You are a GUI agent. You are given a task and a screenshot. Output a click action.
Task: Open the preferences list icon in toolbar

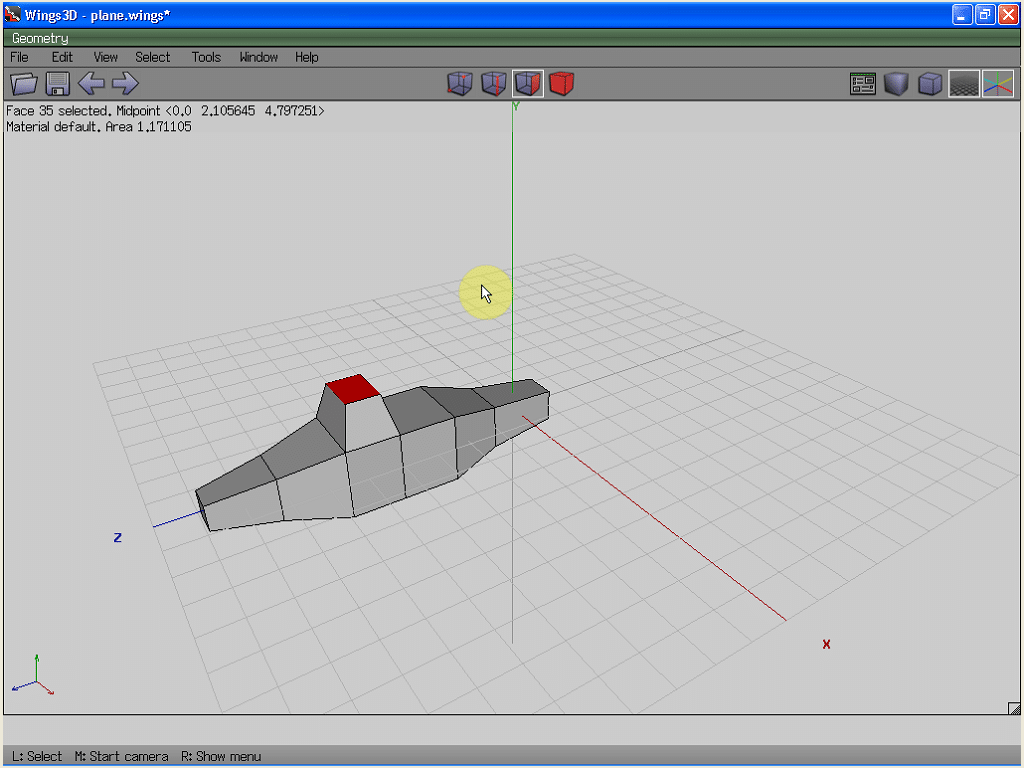[x=863, y=84]
